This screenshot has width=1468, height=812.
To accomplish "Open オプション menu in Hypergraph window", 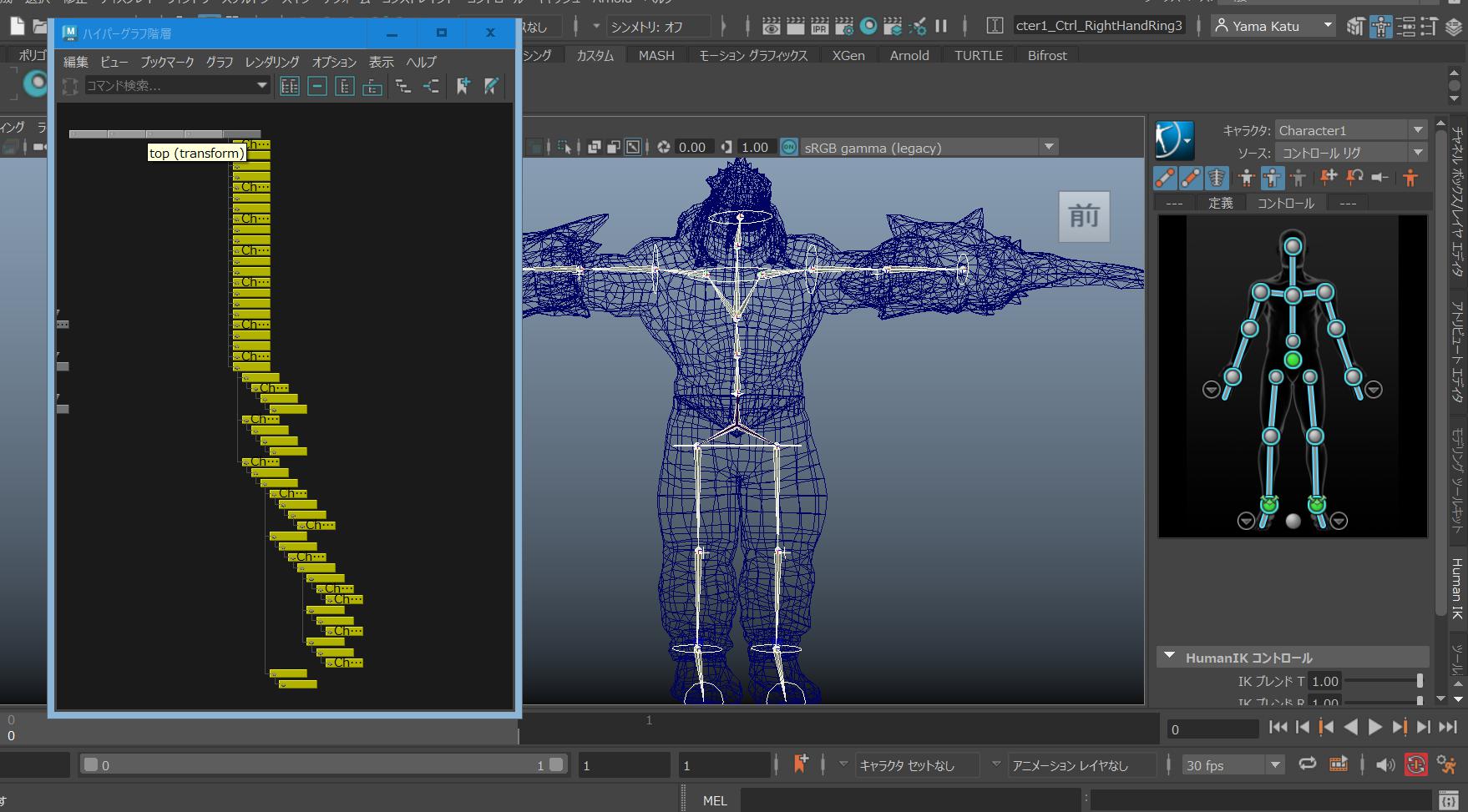I will (334, 62).
